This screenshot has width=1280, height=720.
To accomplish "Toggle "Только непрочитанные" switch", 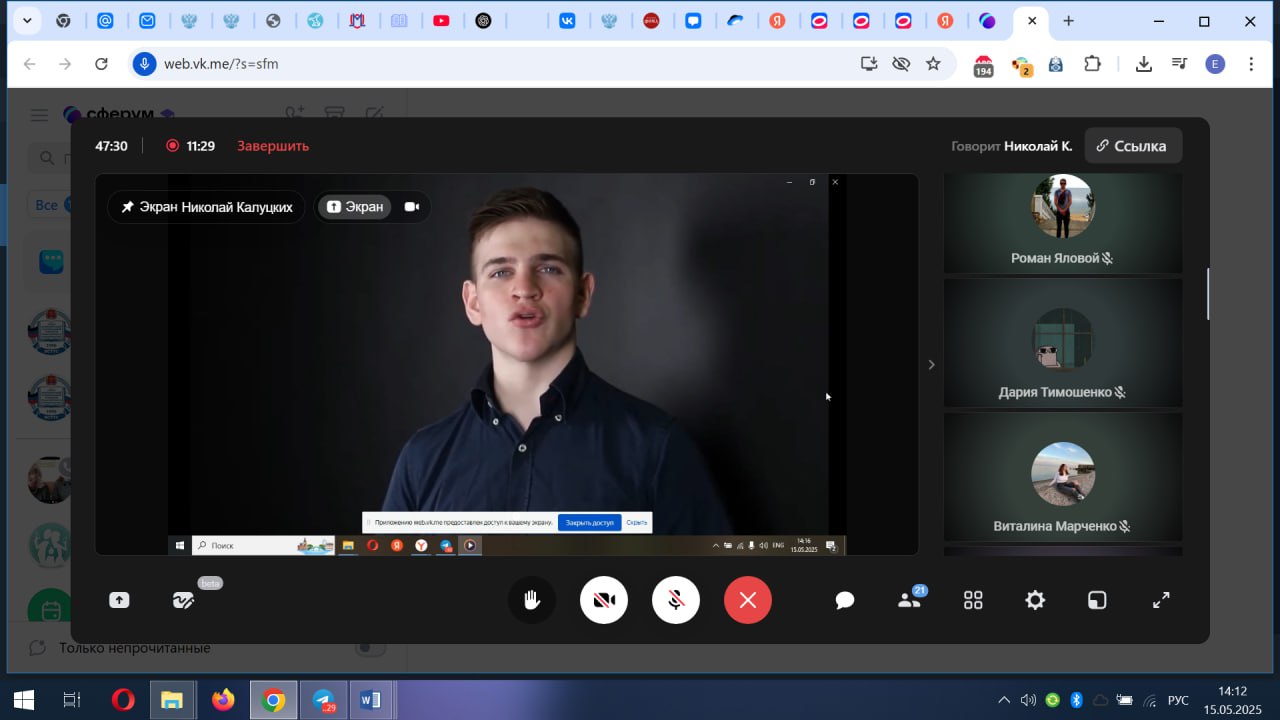I will (x=370, y=648).
